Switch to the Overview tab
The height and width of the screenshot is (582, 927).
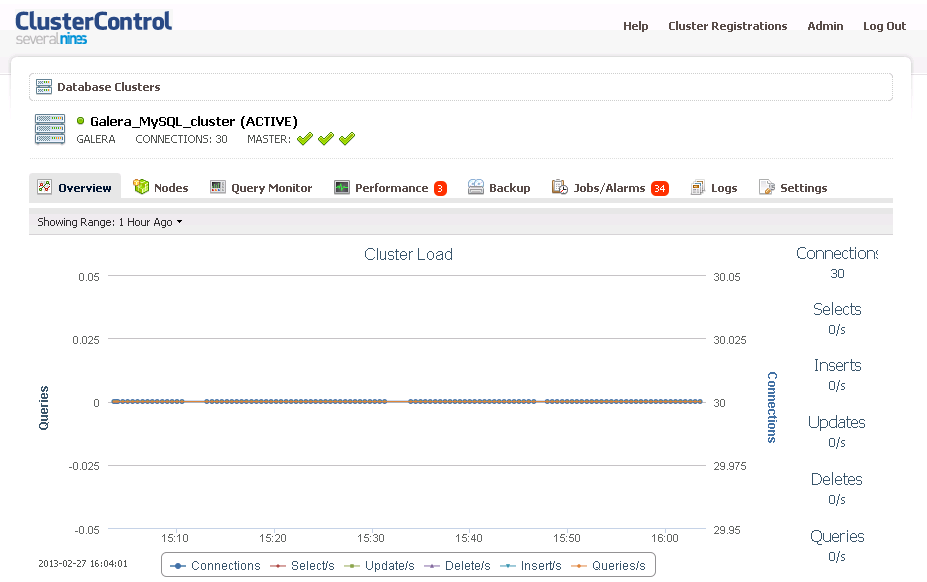[x=75, y=187]
